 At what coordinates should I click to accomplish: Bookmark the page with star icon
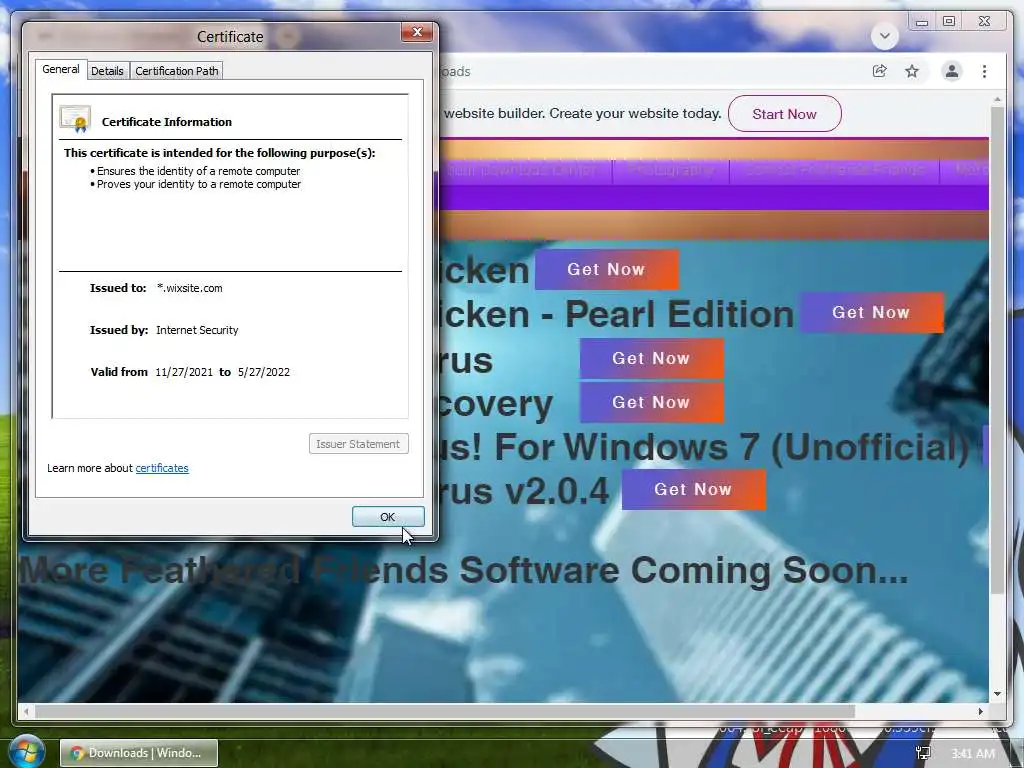click(912, 71)
